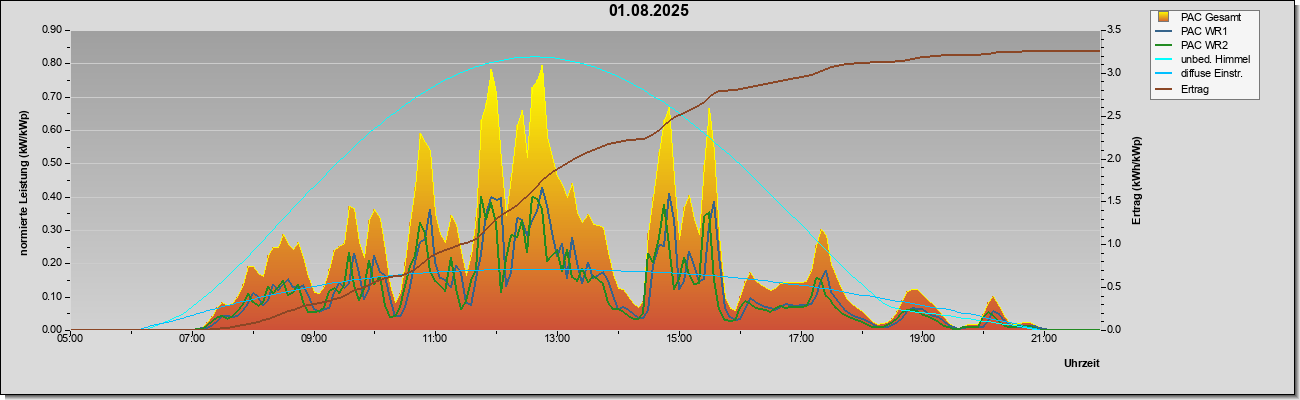This screenshot has height=400, width=1300.
Task: Click the Ertrag (kWh/kWp) right axis title
Action: click(x=1136, y=180)
